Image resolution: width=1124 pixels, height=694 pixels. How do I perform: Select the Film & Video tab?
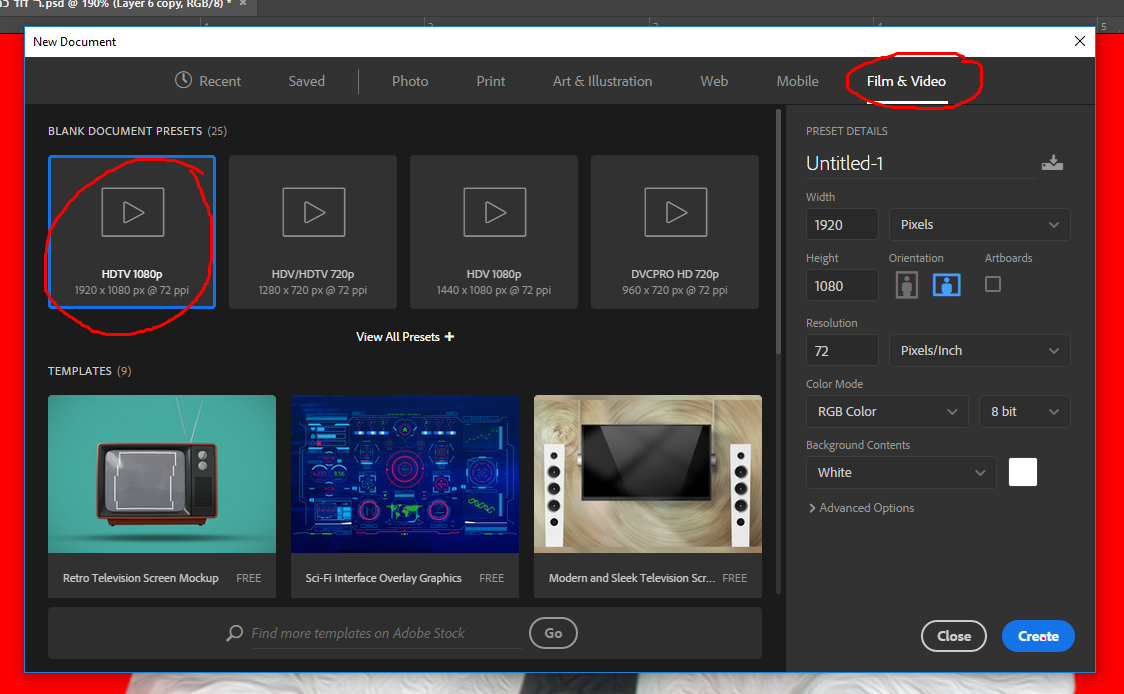click(906, 81)
